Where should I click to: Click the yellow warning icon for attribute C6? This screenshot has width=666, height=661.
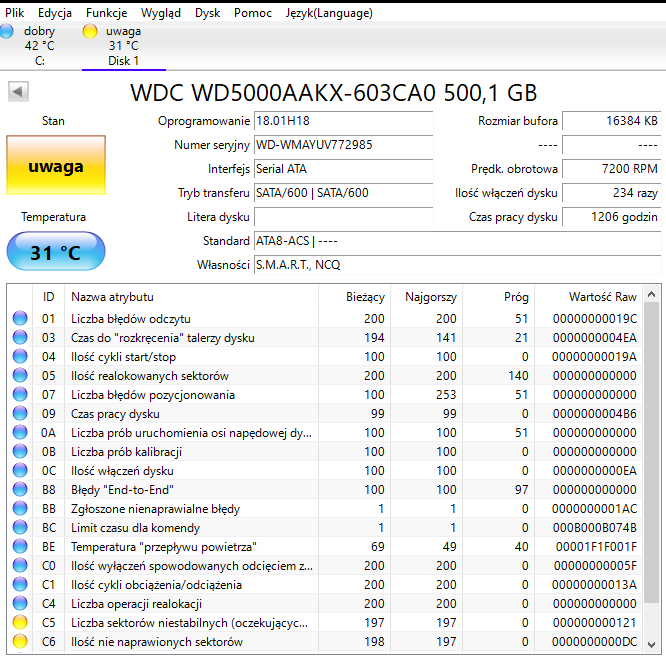(20, 641)
